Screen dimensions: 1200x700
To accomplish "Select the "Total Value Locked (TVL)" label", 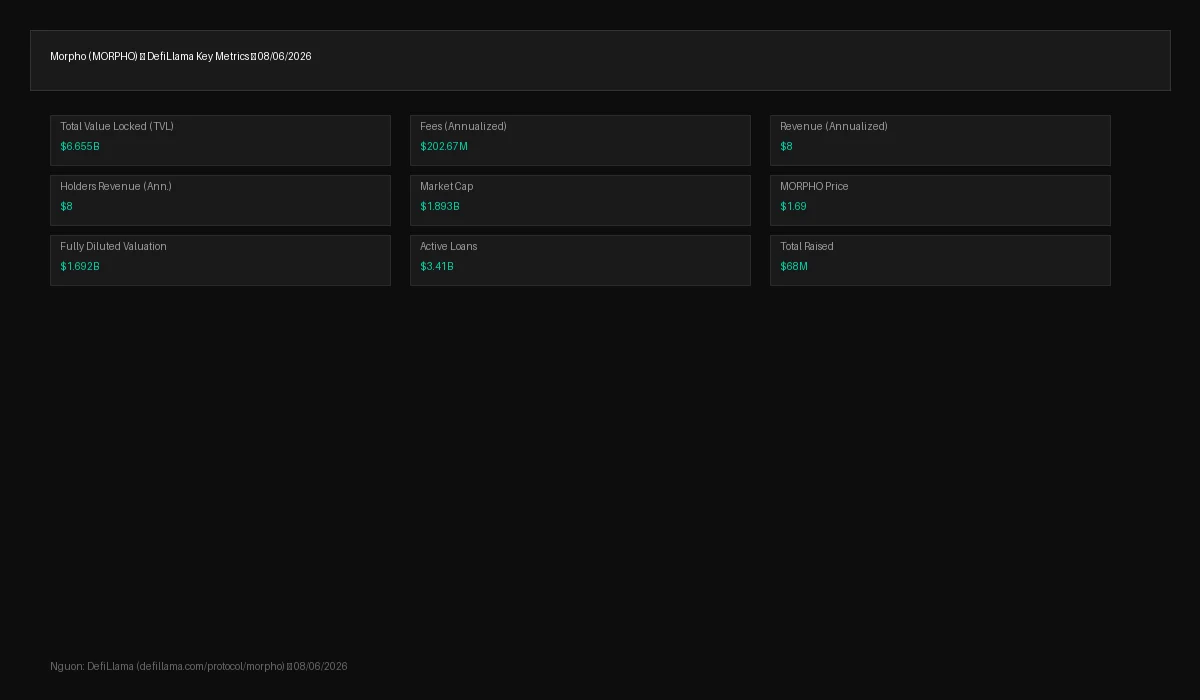I will (x=117, y=127).
